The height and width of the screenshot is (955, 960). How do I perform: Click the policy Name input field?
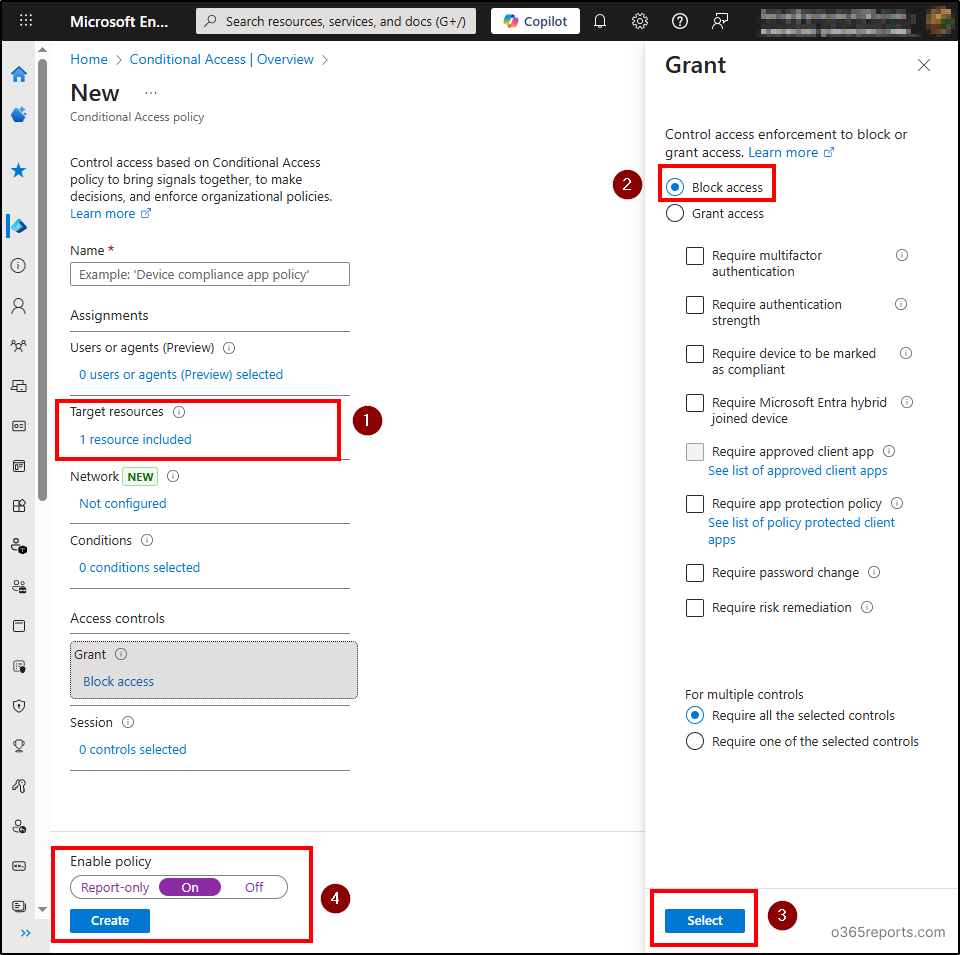tap(209, 273)
